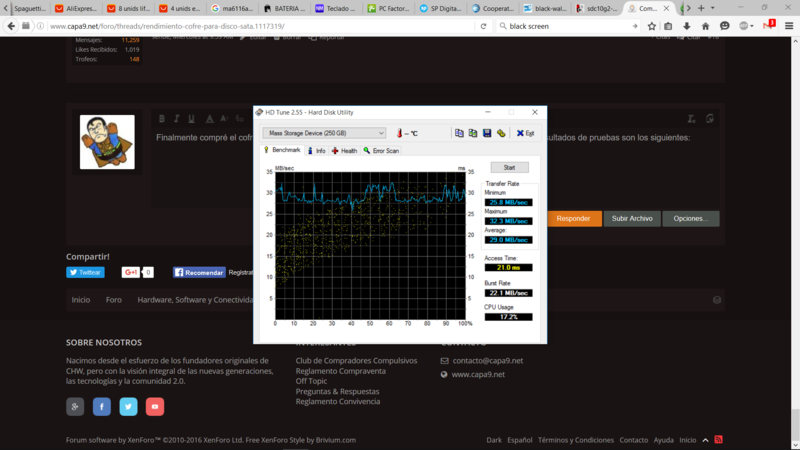This screenshot has width=800, height=450.
Task: Click the Foro breadcrumb link
Action: (114, 299)
